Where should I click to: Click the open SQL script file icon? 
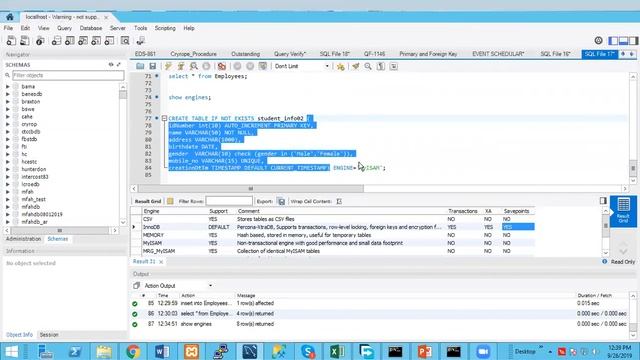coord(25,40)
